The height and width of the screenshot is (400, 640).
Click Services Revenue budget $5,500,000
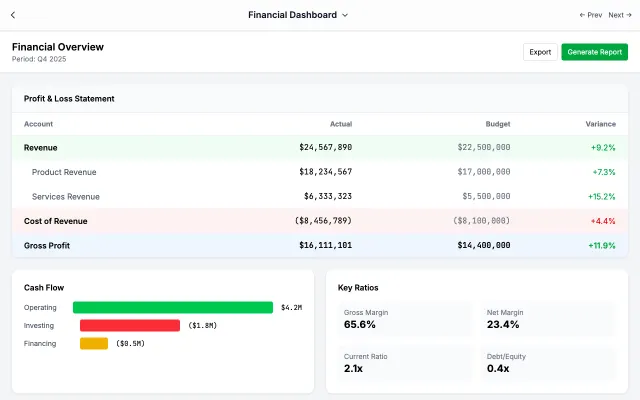486,196
